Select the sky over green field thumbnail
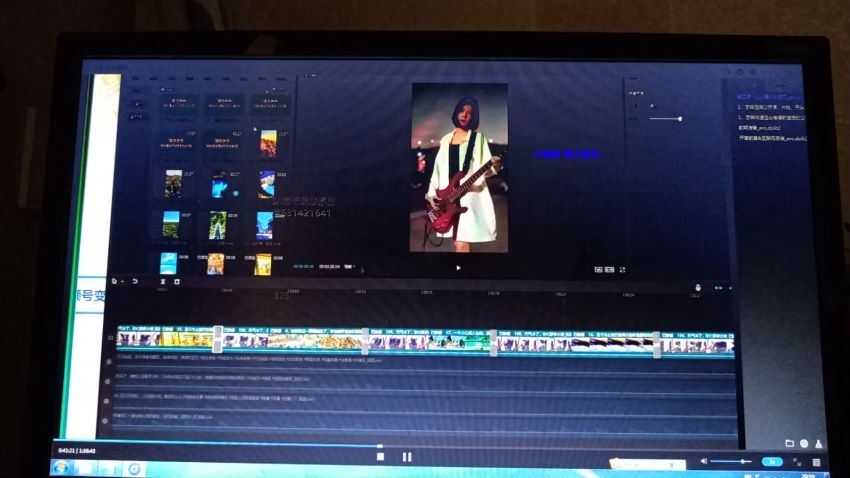Image resolution: width=850 pixels, height=478 pixels. tap(171, 224)
